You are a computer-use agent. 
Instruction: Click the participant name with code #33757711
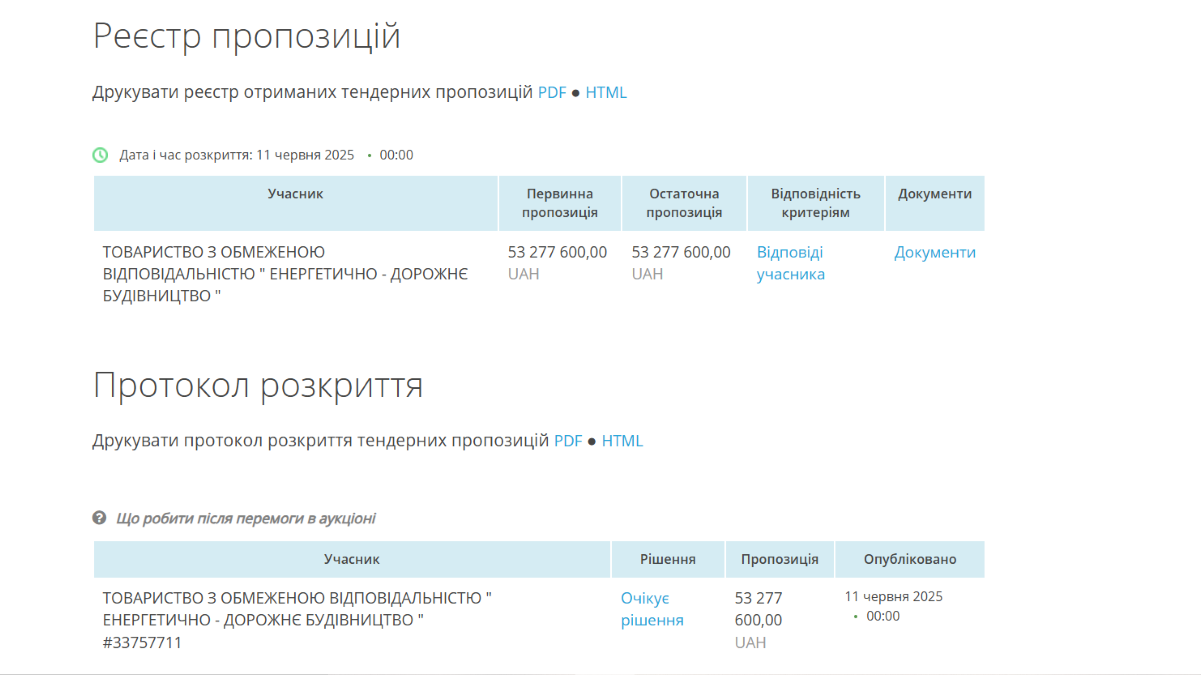point(297,620)
